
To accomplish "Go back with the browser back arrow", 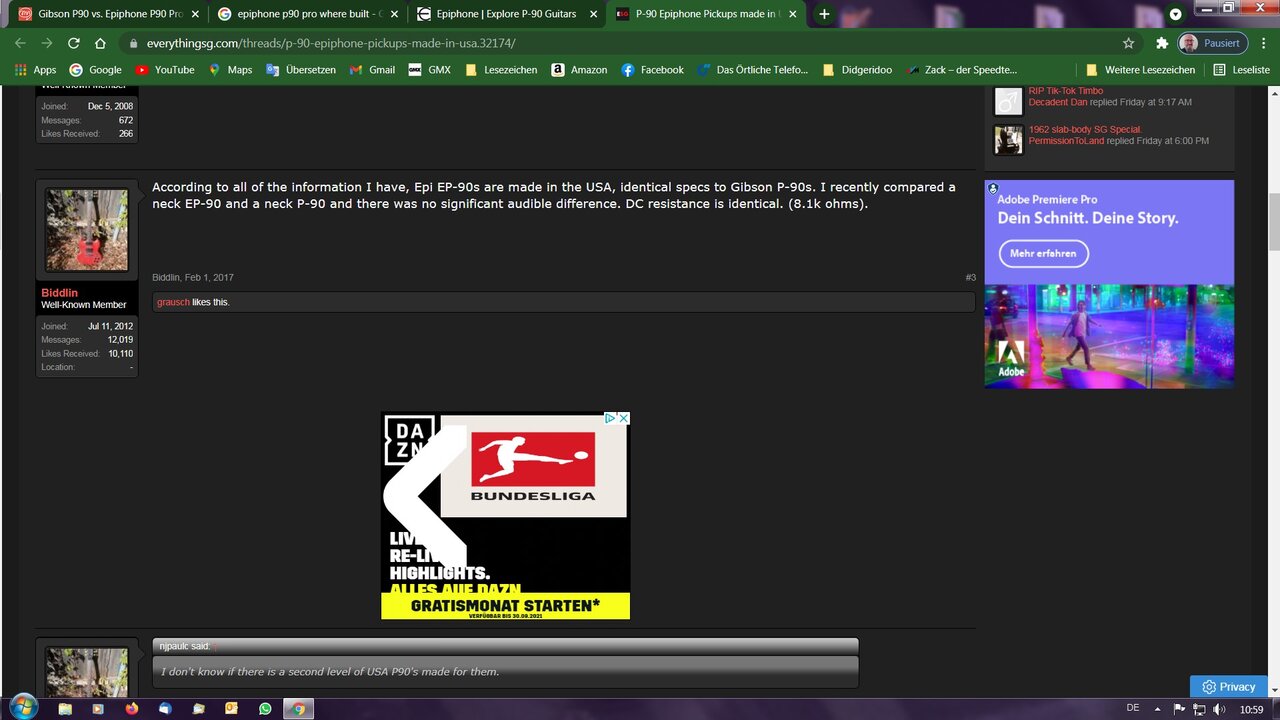I will pyautogui.click(x=19, y=43).
